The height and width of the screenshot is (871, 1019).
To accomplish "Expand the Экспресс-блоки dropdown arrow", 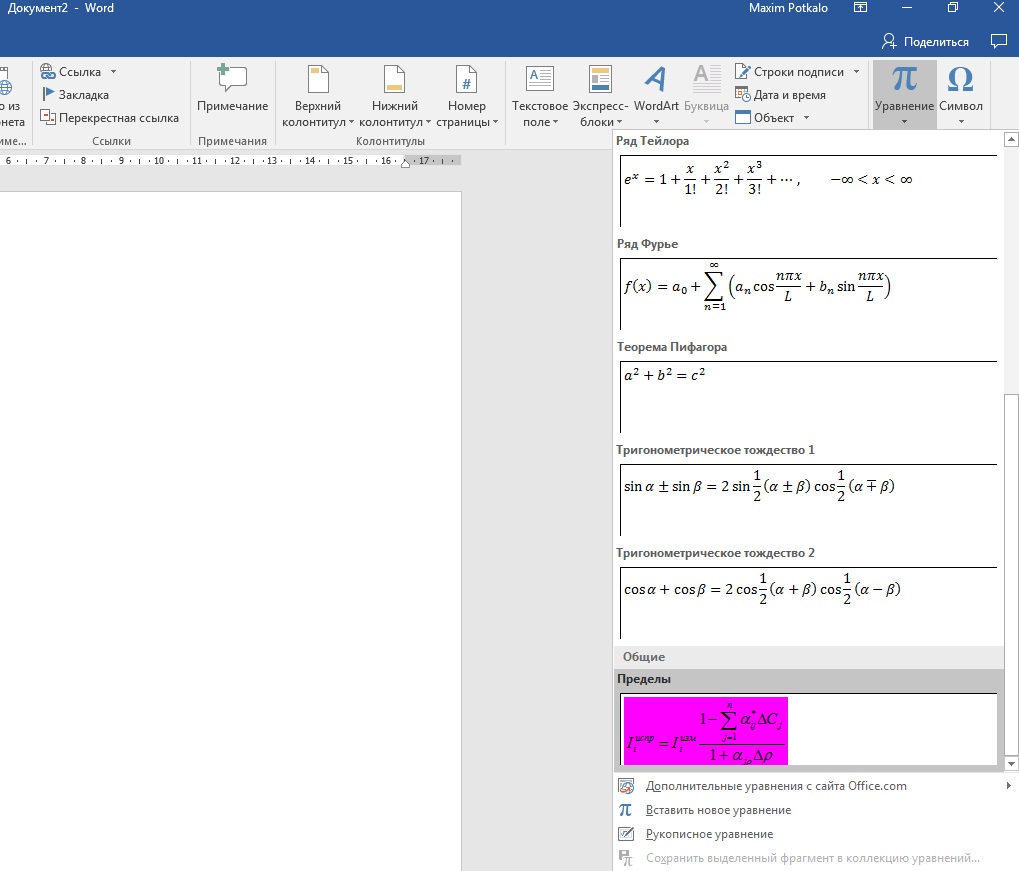I will [619, 122].
